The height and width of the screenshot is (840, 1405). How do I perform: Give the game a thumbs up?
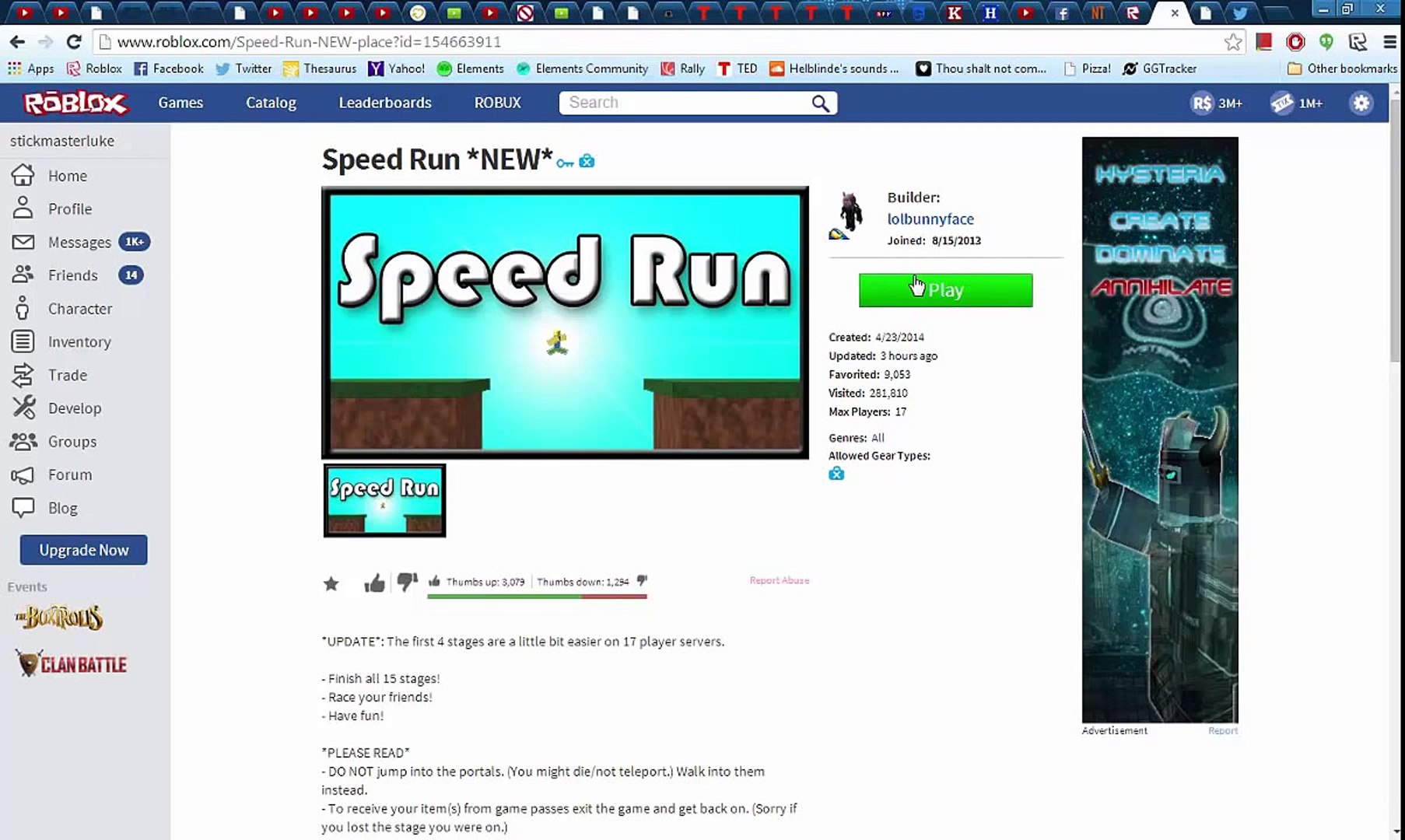374,583
